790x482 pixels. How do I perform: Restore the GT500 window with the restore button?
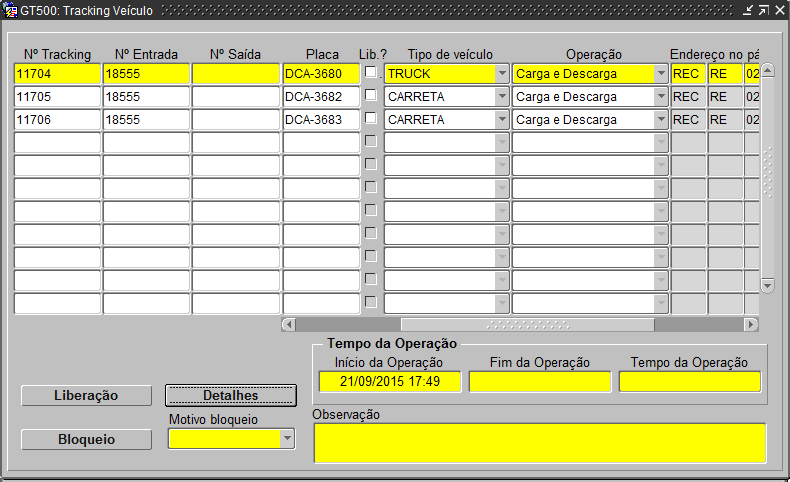764,10
